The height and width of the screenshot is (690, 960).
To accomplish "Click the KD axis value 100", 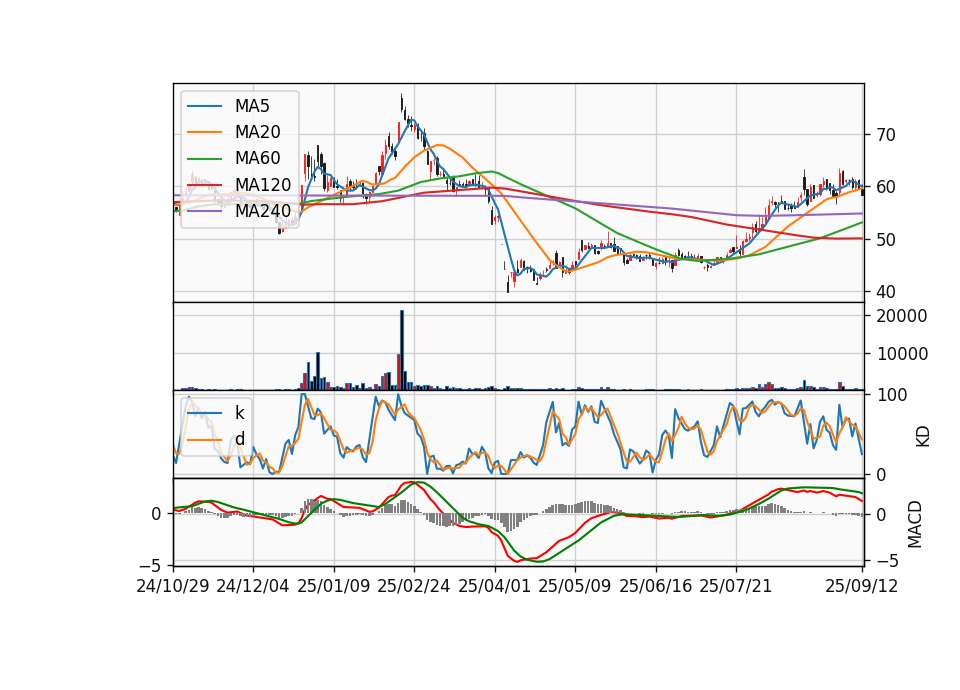I will click(x=891, y=396).
